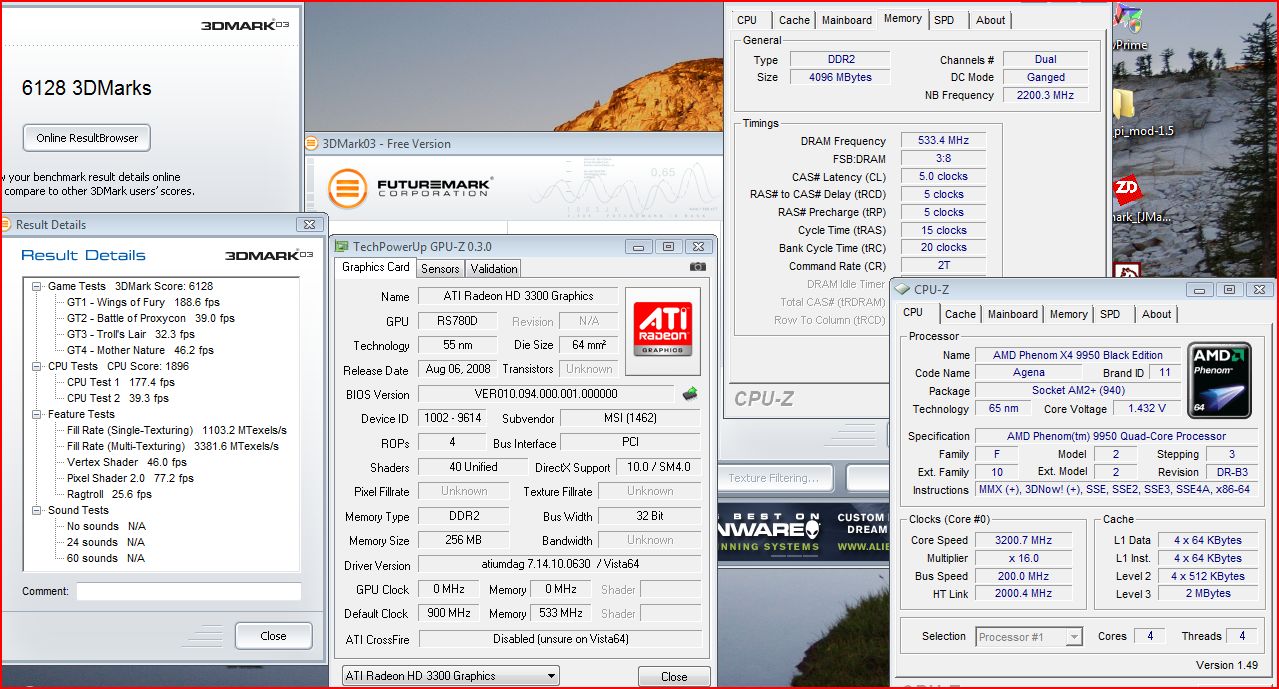The width and height of the screenshot is (1279, 689).
Task: Collapse the Feature Tests tree node
Action: pos(39,414)
